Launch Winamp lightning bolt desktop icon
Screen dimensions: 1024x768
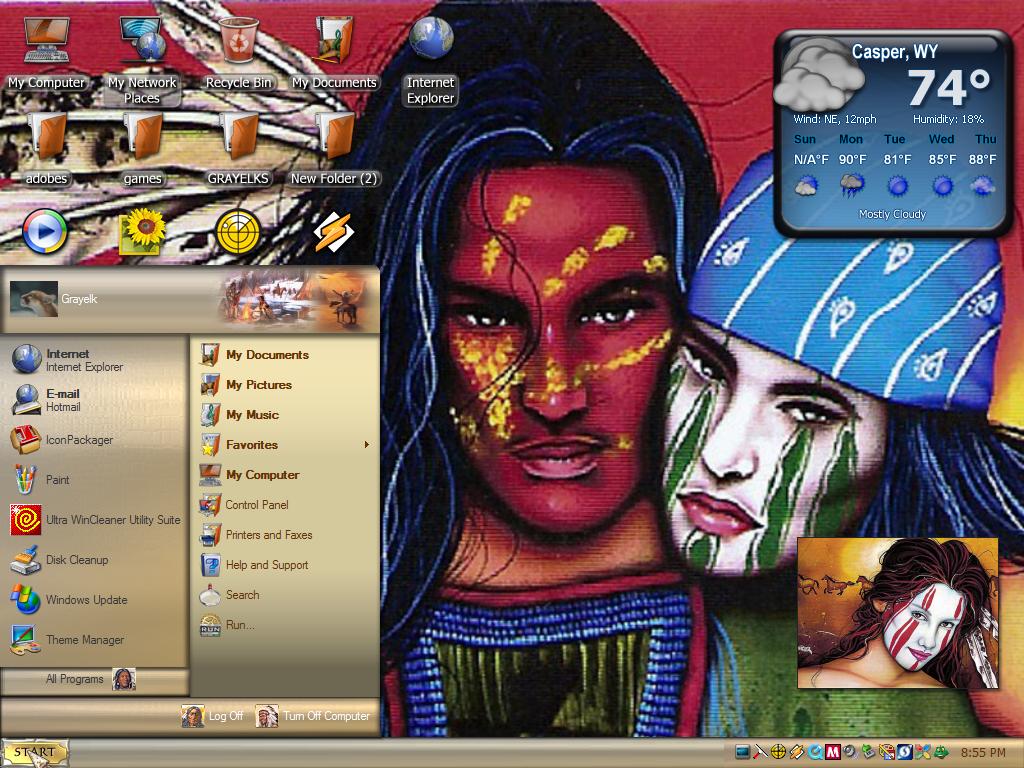pos(334,231)
